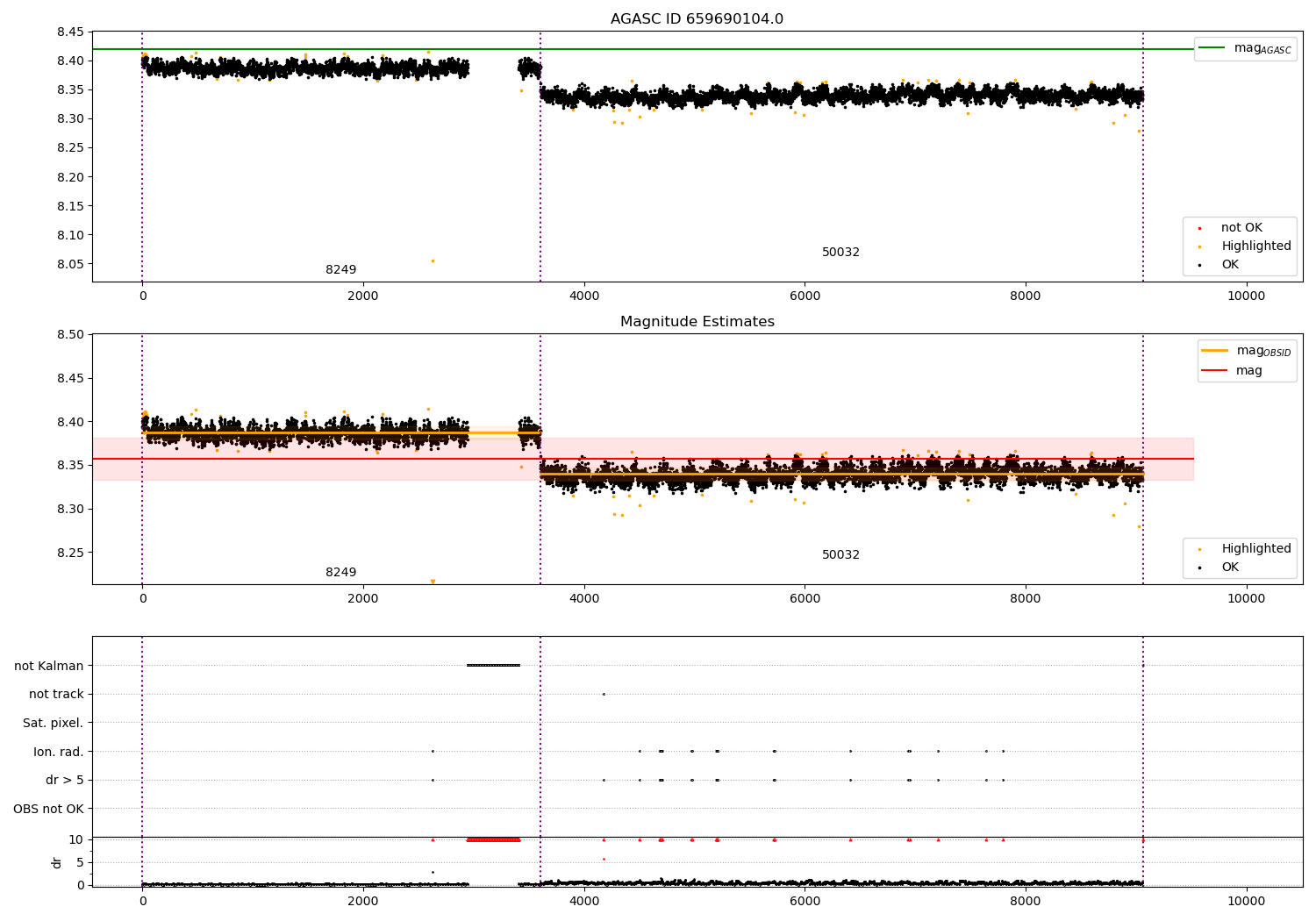Click 'OK' legend entry in Magnitude Estimates plot

click(x=1230, y=568)
